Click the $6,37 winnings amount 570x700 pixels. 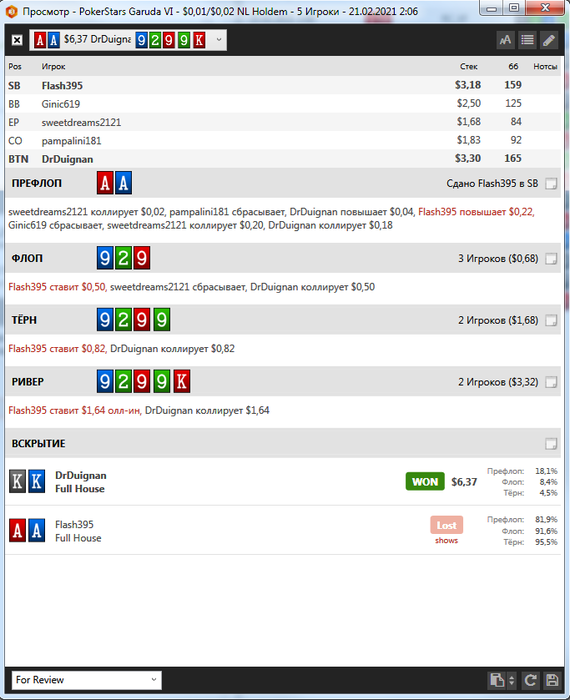pos(464,482)
